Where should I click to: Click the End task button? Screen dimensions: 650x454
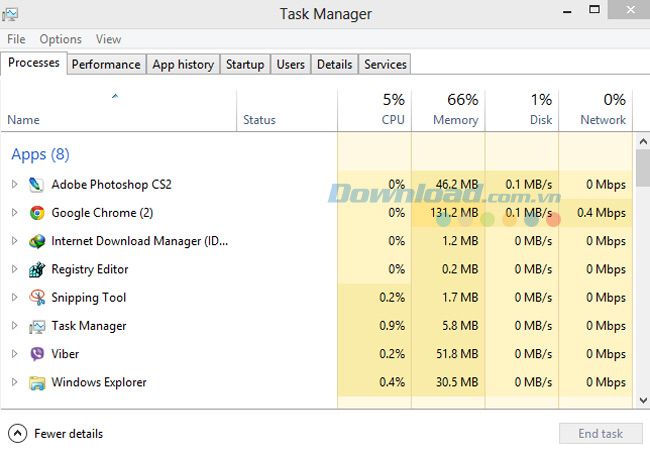[x=600, y=434]
